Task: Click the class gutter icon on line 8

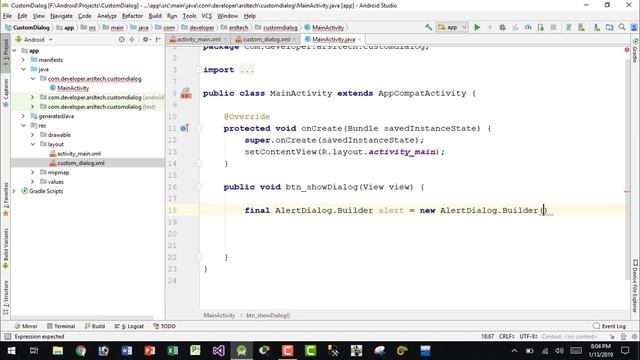Action: 186,93
